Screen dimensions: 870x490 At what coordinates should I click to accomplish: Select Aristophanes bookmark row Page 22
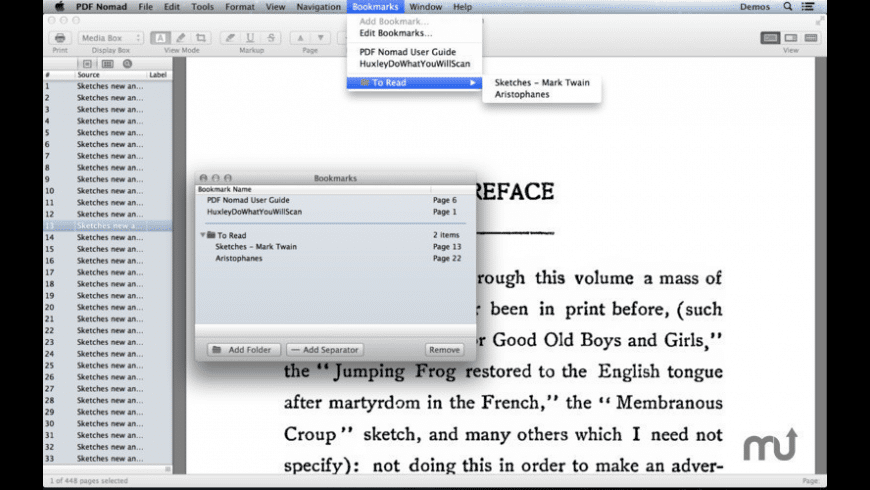point(335,258)
